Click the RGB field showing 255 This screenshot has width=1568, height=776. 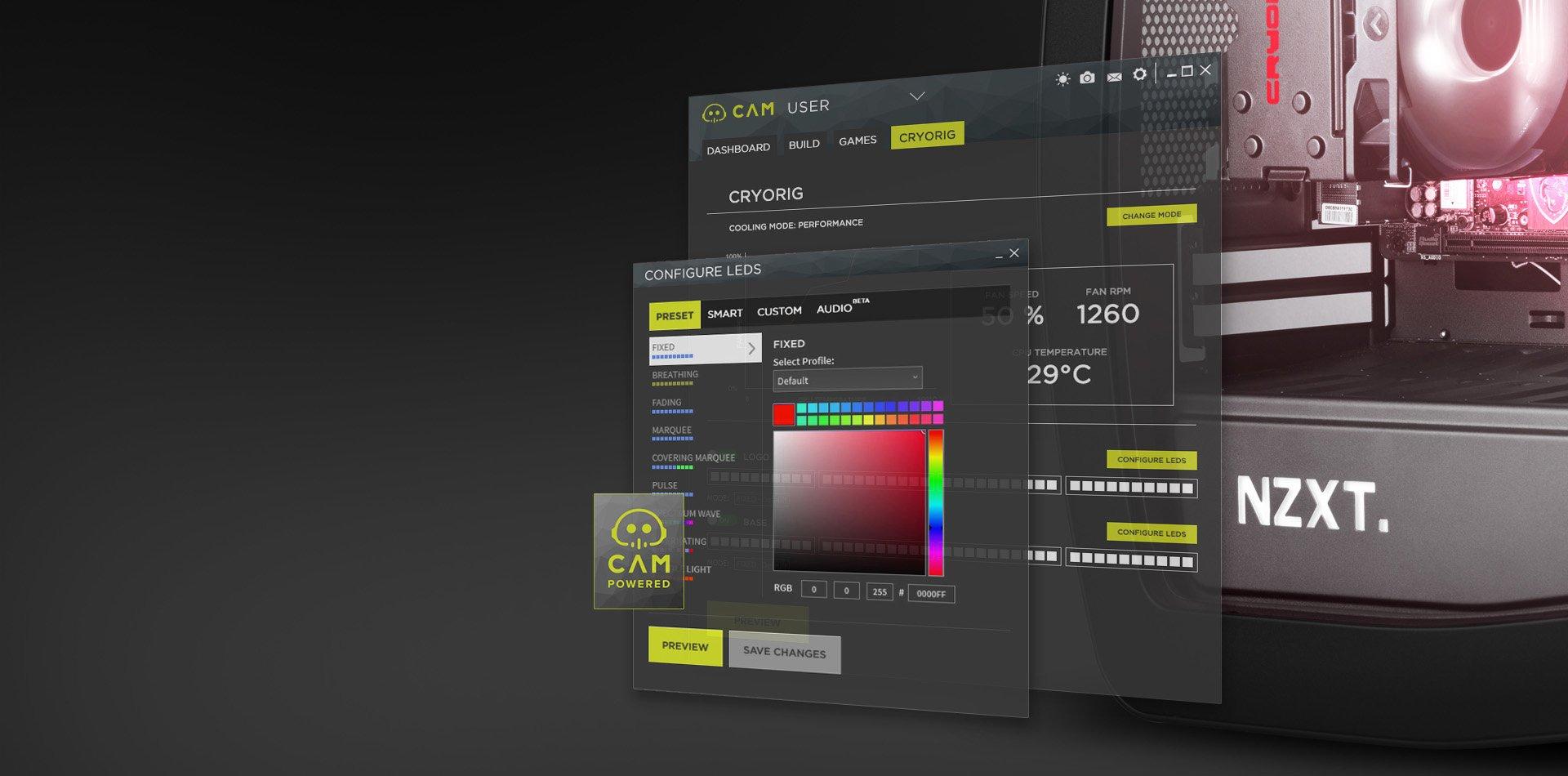pos(879,591)
